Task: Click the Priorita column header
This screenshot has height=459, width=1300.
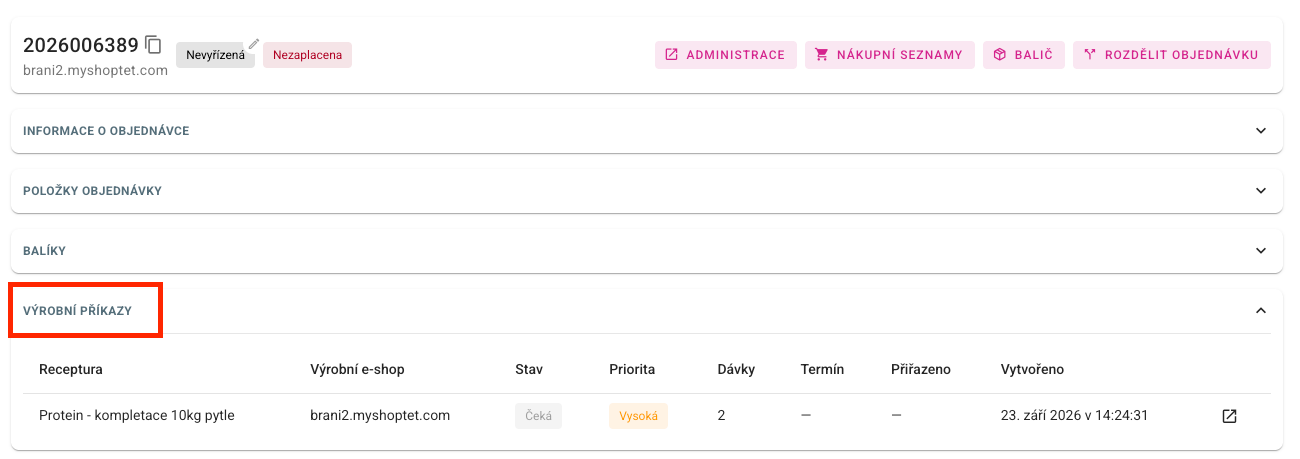Action: [x=632, y=369]
